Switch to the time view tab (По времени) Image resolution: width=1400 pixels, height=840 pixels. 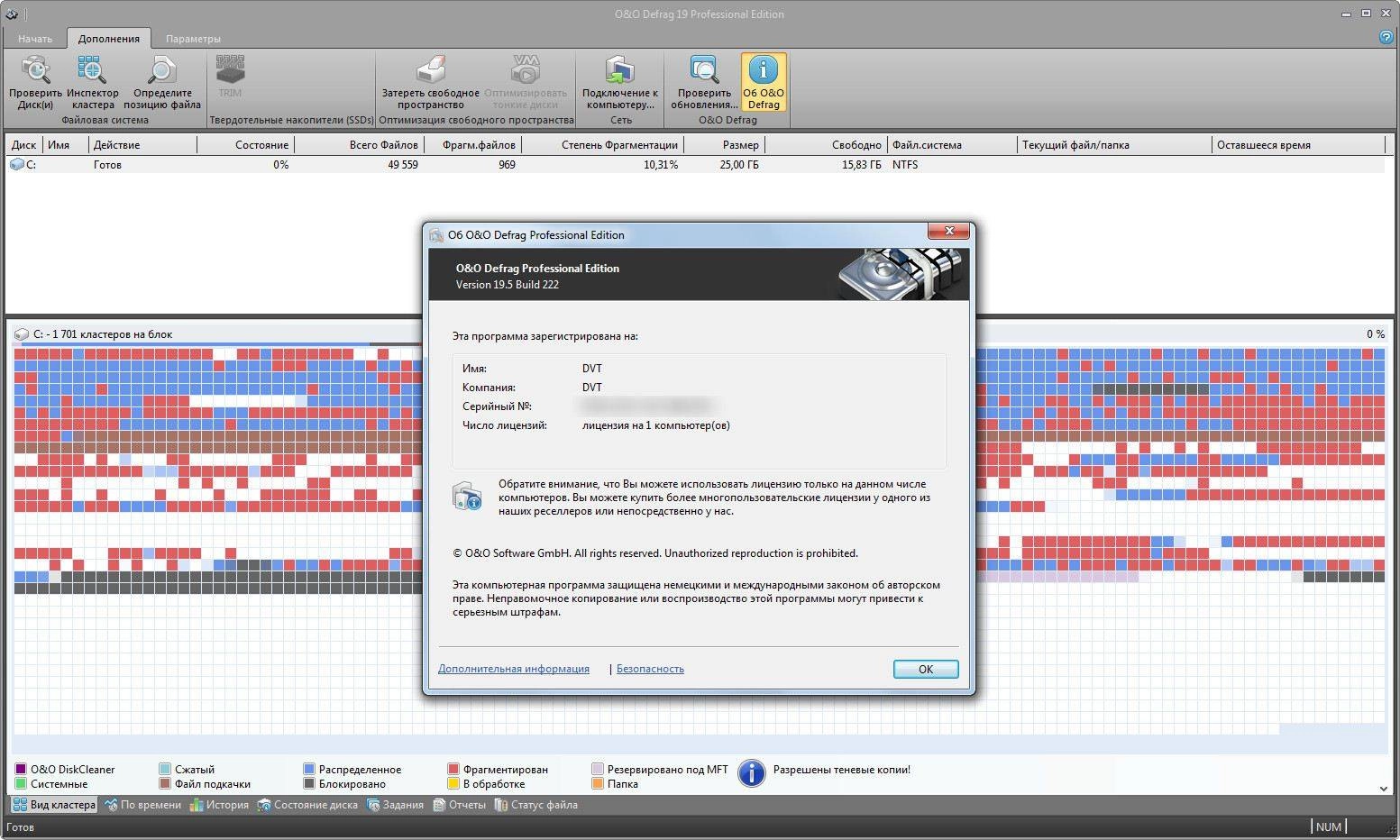142,805
